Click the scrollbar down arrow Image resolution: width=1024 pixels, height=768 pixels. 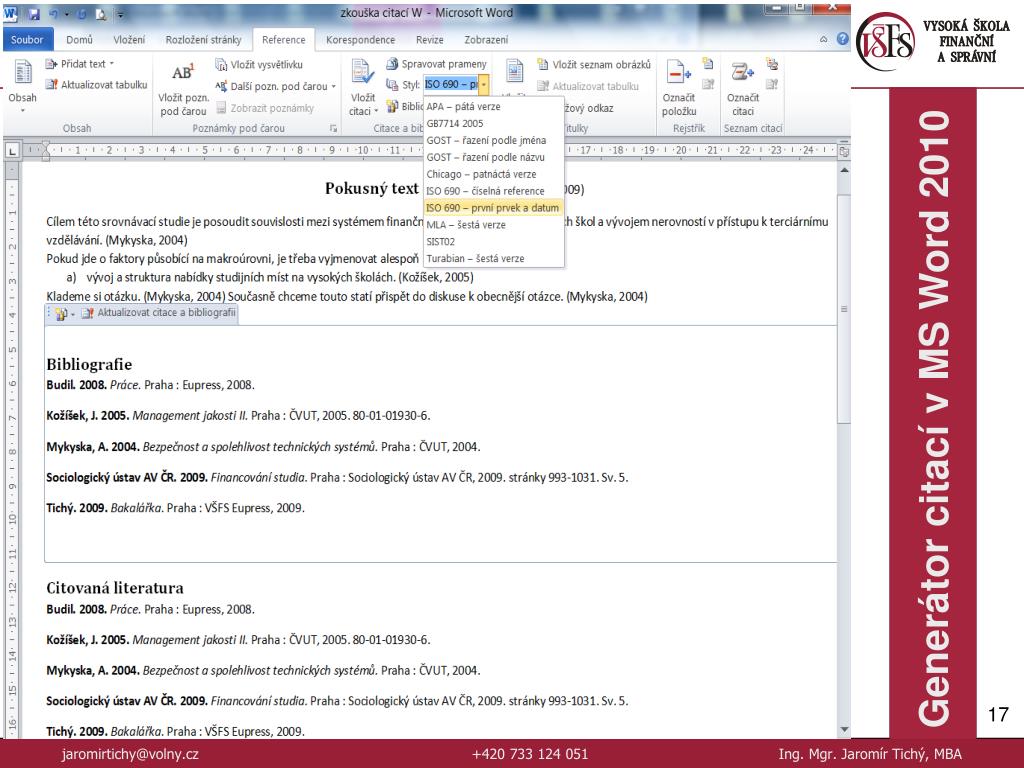(844, 729)
